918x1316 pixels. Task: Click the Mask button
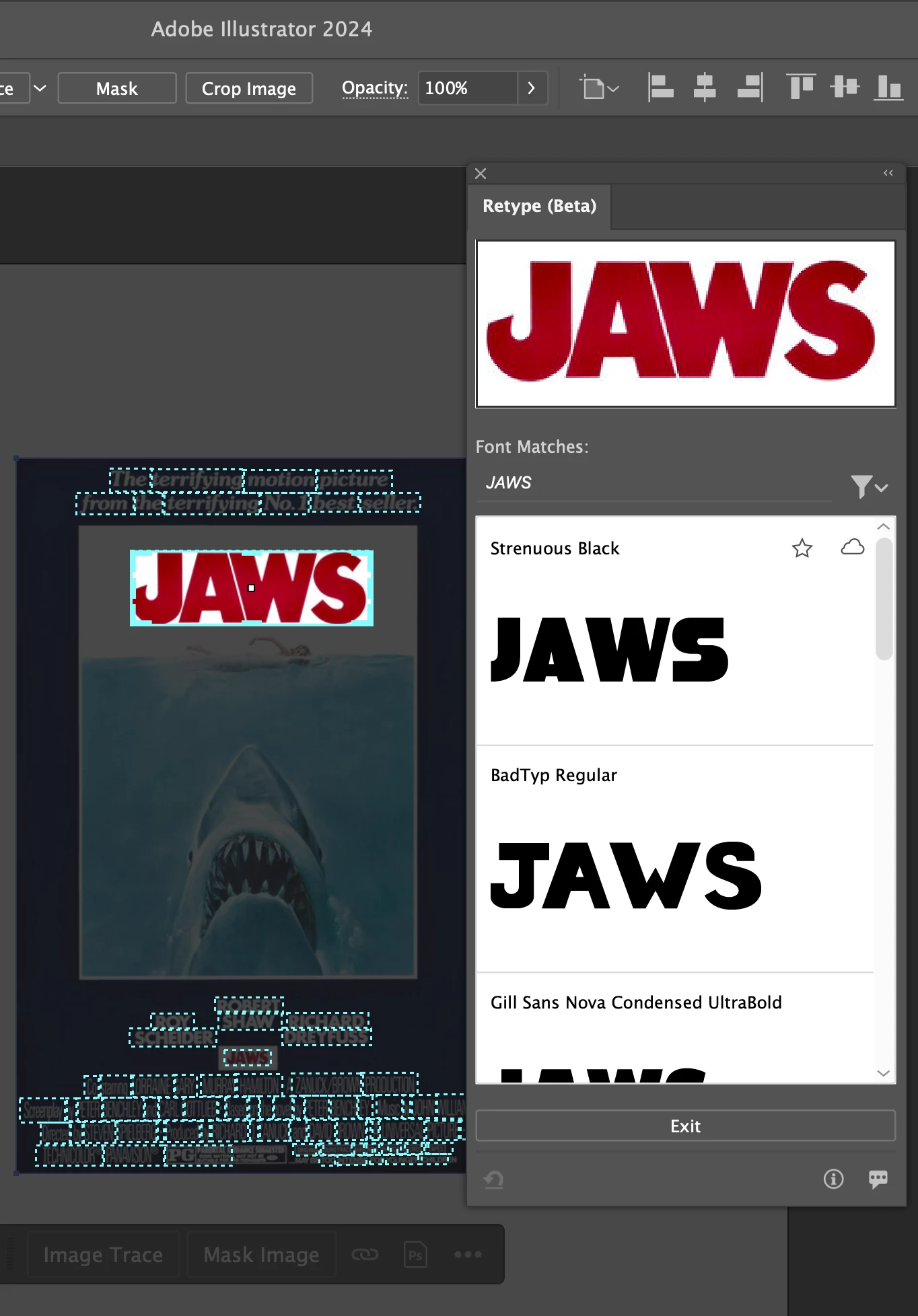(x=117, y=88)
